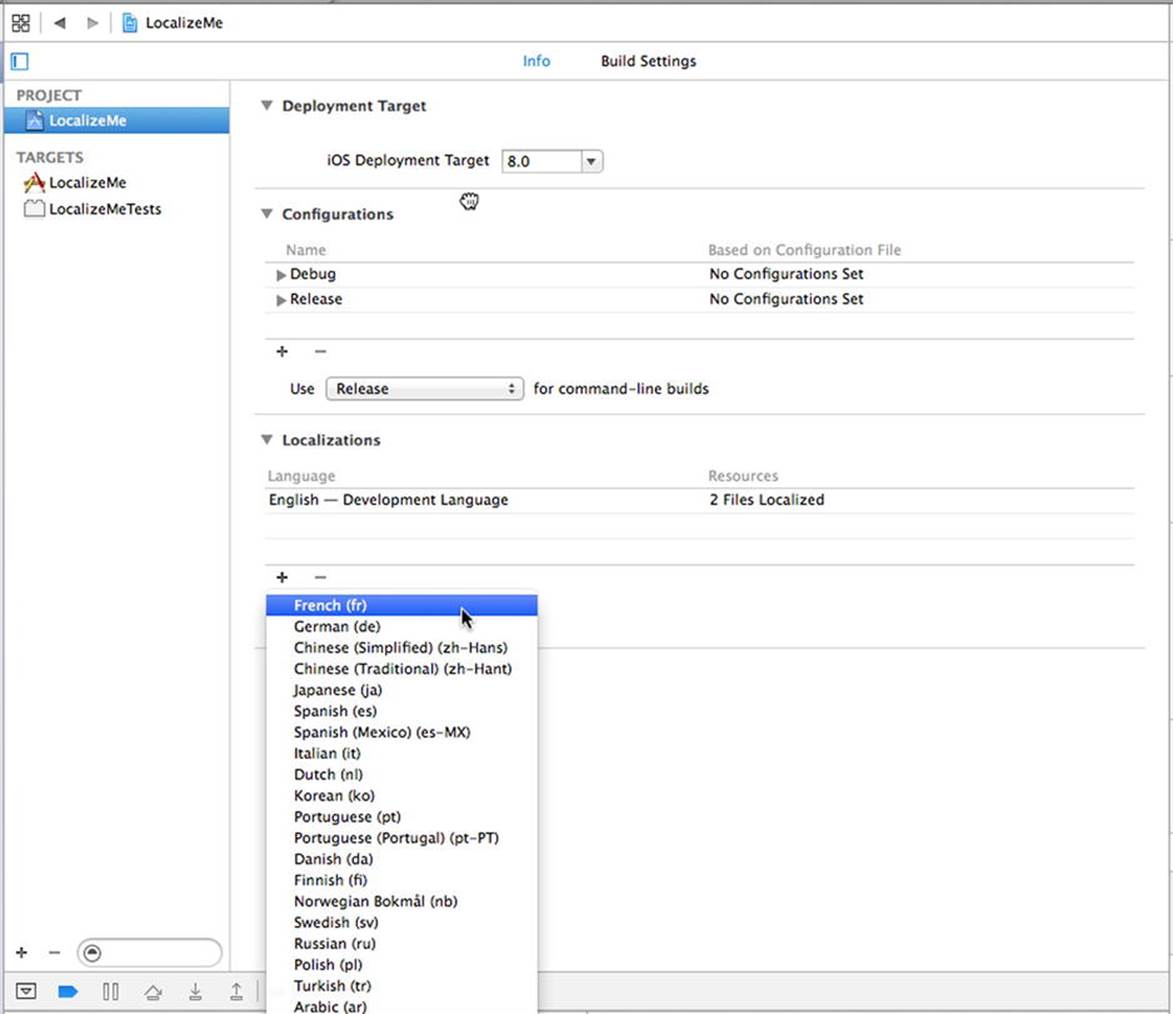Click Release row's No Configurations Set
1173x1014 pixels.
click(786, 299)
